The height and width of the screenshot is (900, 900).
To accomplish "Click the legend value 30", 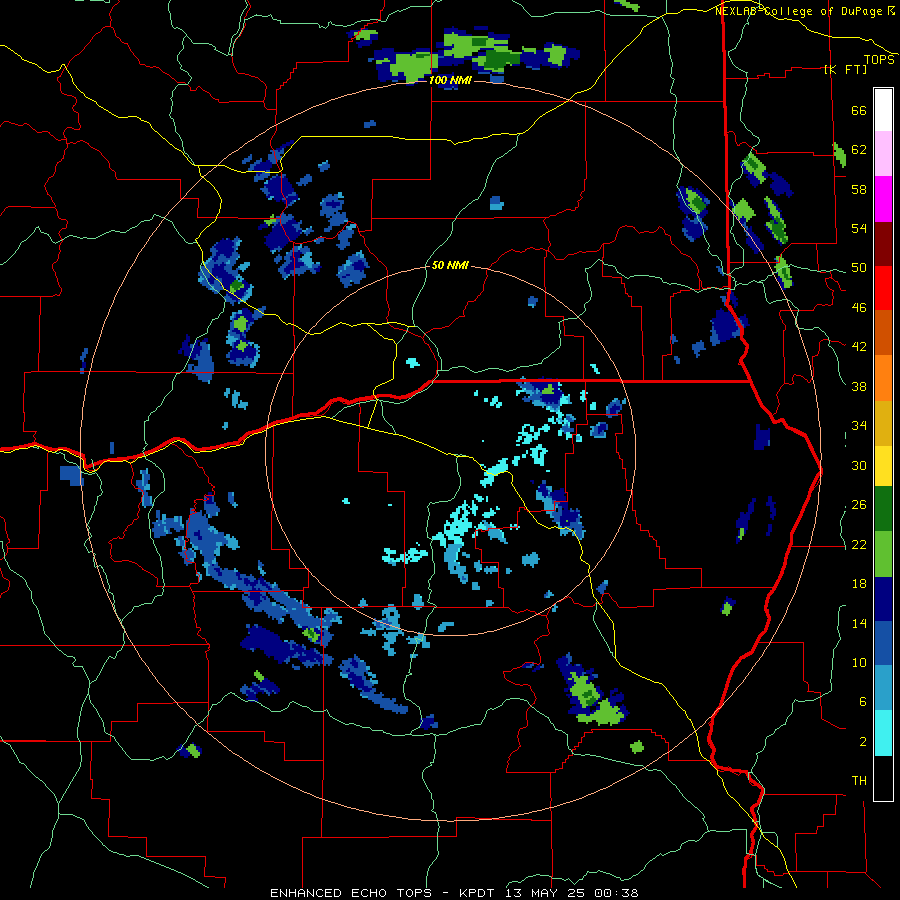I will [859, 465].
